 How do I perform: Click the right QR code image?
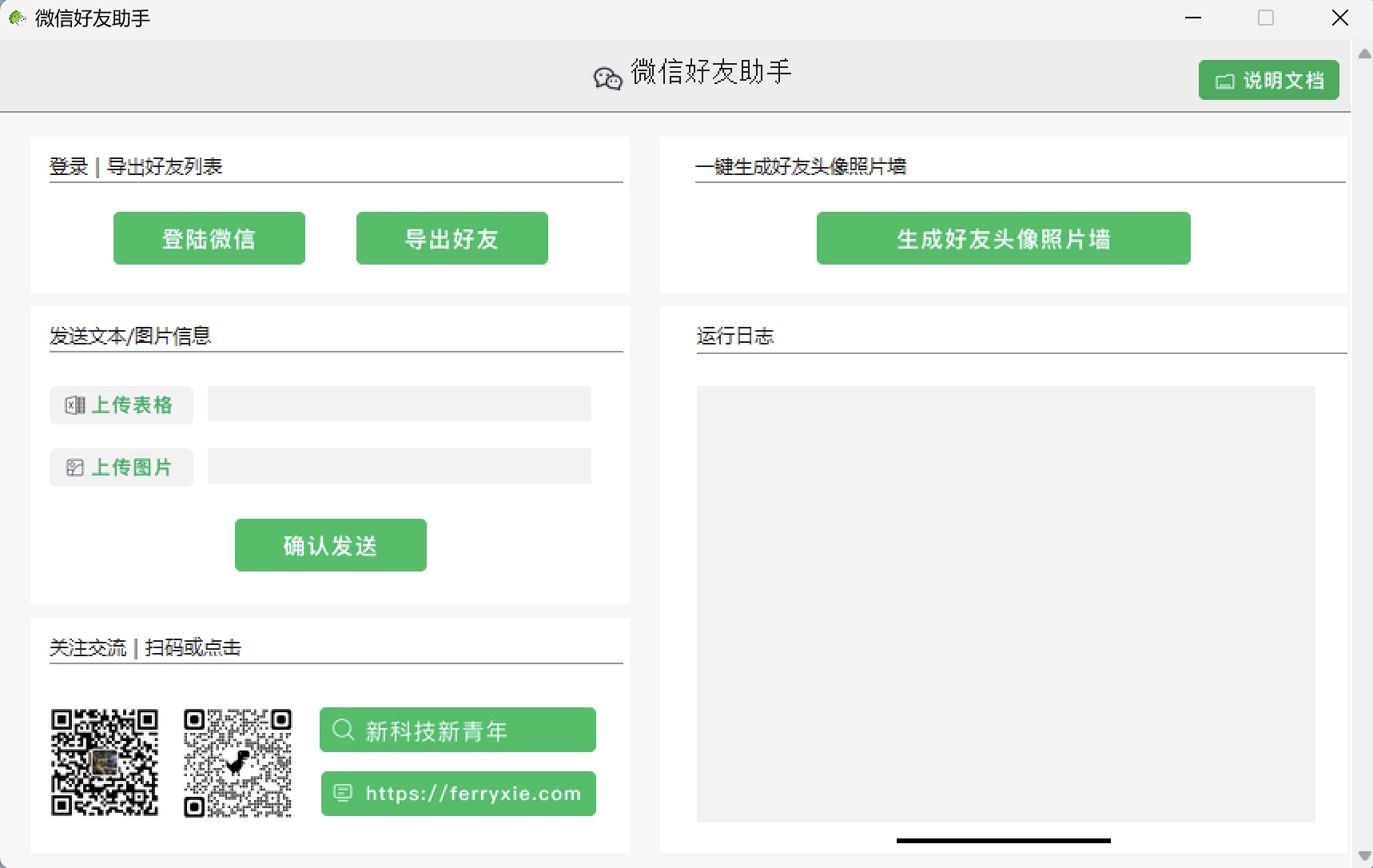coord(237,762)
